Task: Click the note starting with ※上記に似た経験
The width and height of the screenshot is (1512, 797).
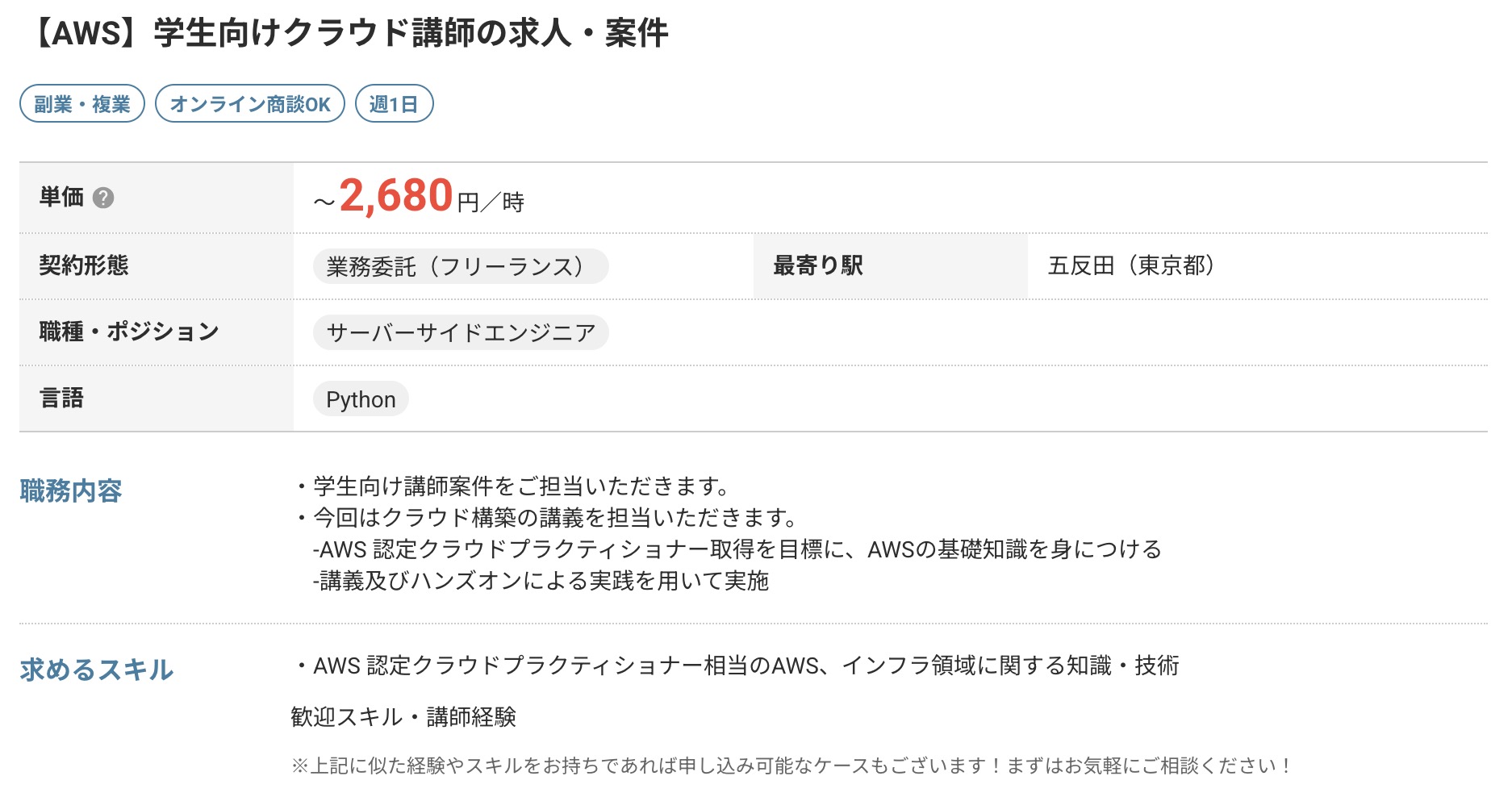Action: 792,766
